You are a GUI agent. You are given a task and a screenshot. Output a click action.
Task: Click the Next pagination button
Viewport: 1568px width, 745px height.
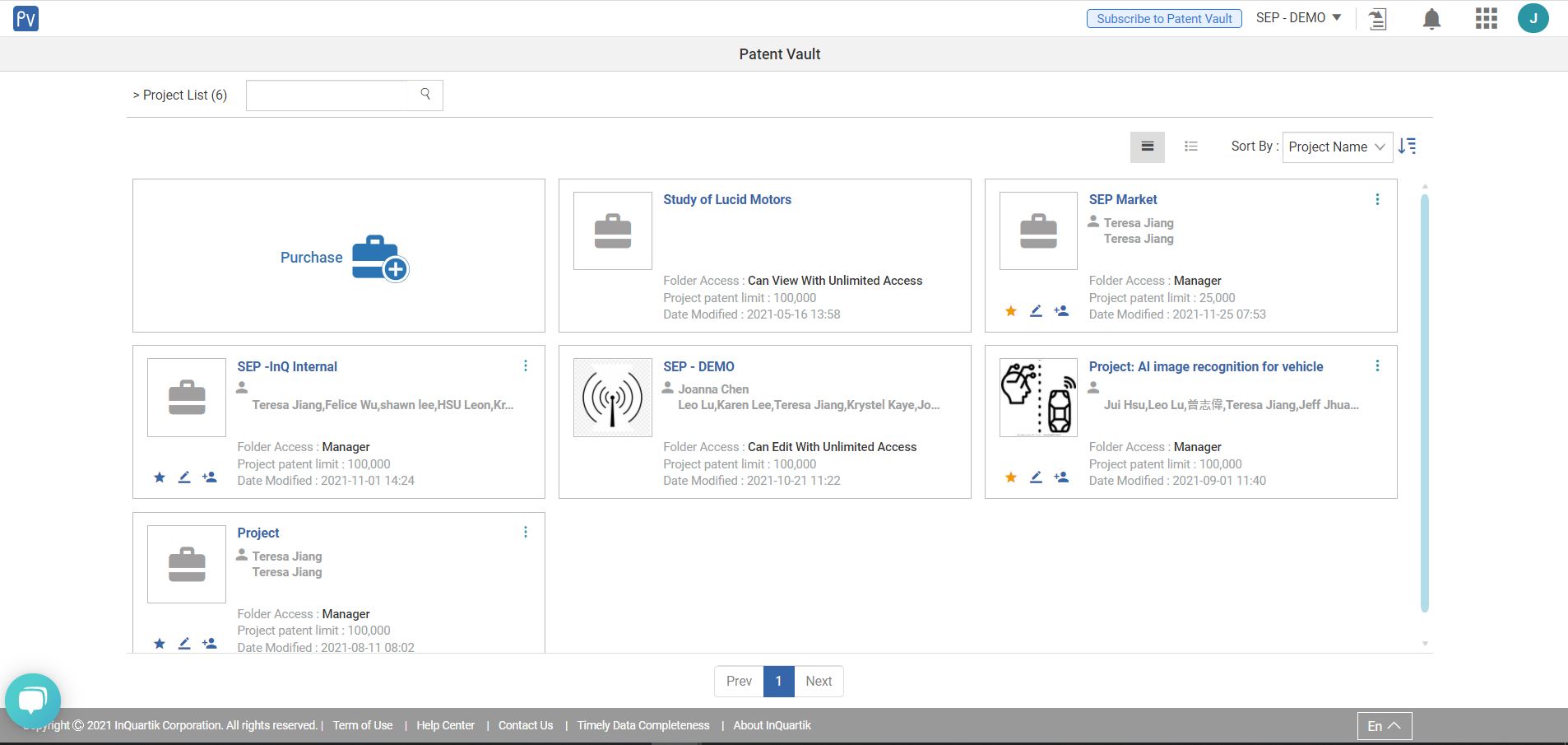coord(819,681)
